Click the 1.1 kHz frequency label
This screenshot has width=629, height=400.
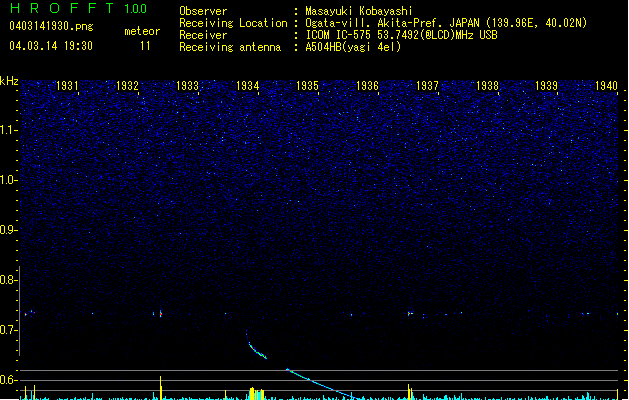9,130
